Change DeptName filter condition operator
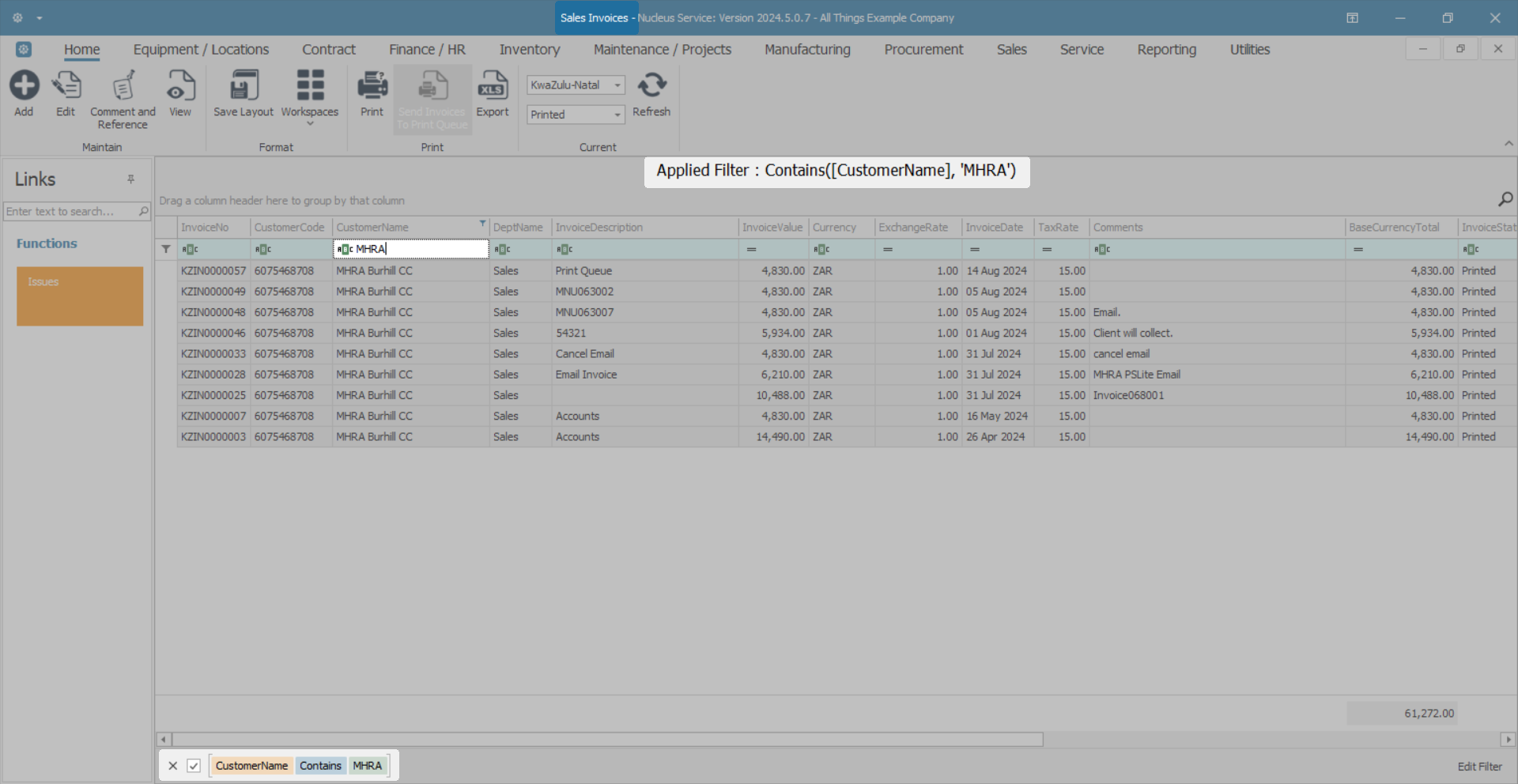 (503, 250)
